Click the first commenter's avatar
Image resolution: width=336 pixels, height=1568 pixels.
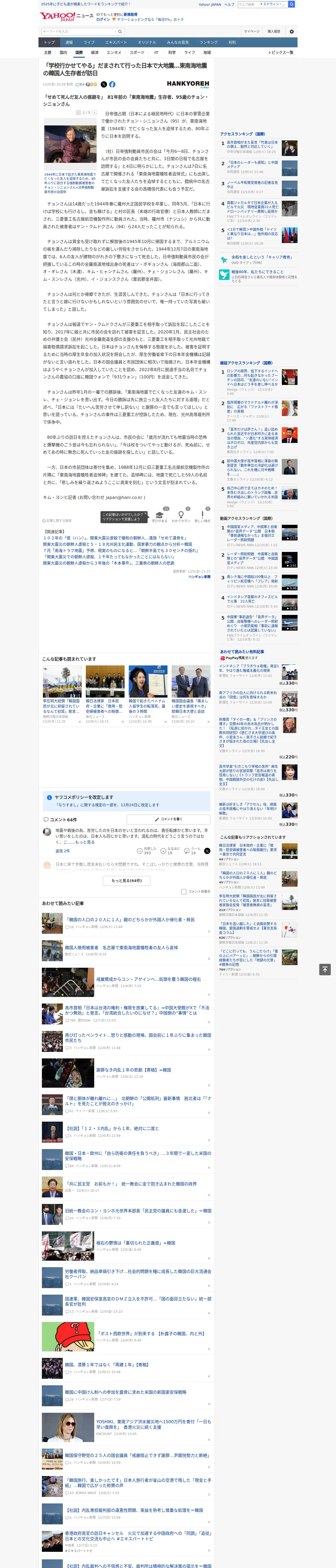tap(47, 832)
